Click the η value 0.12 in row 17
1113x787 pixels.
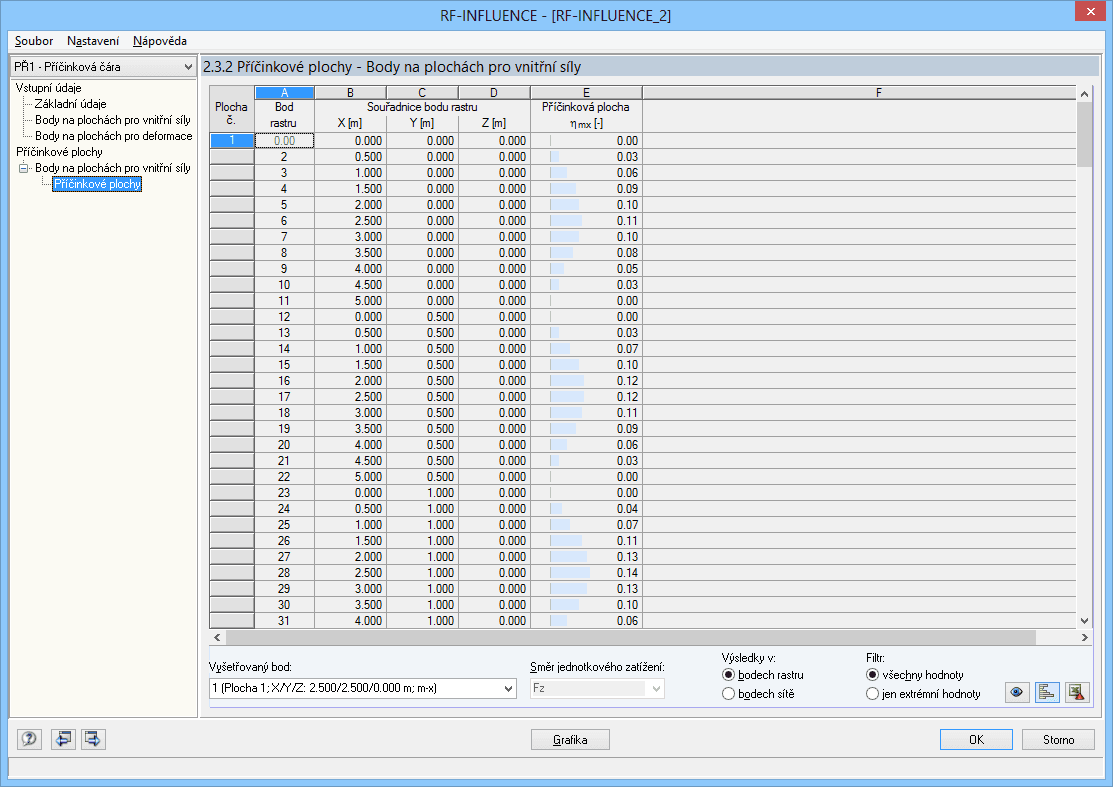[586, 397]
